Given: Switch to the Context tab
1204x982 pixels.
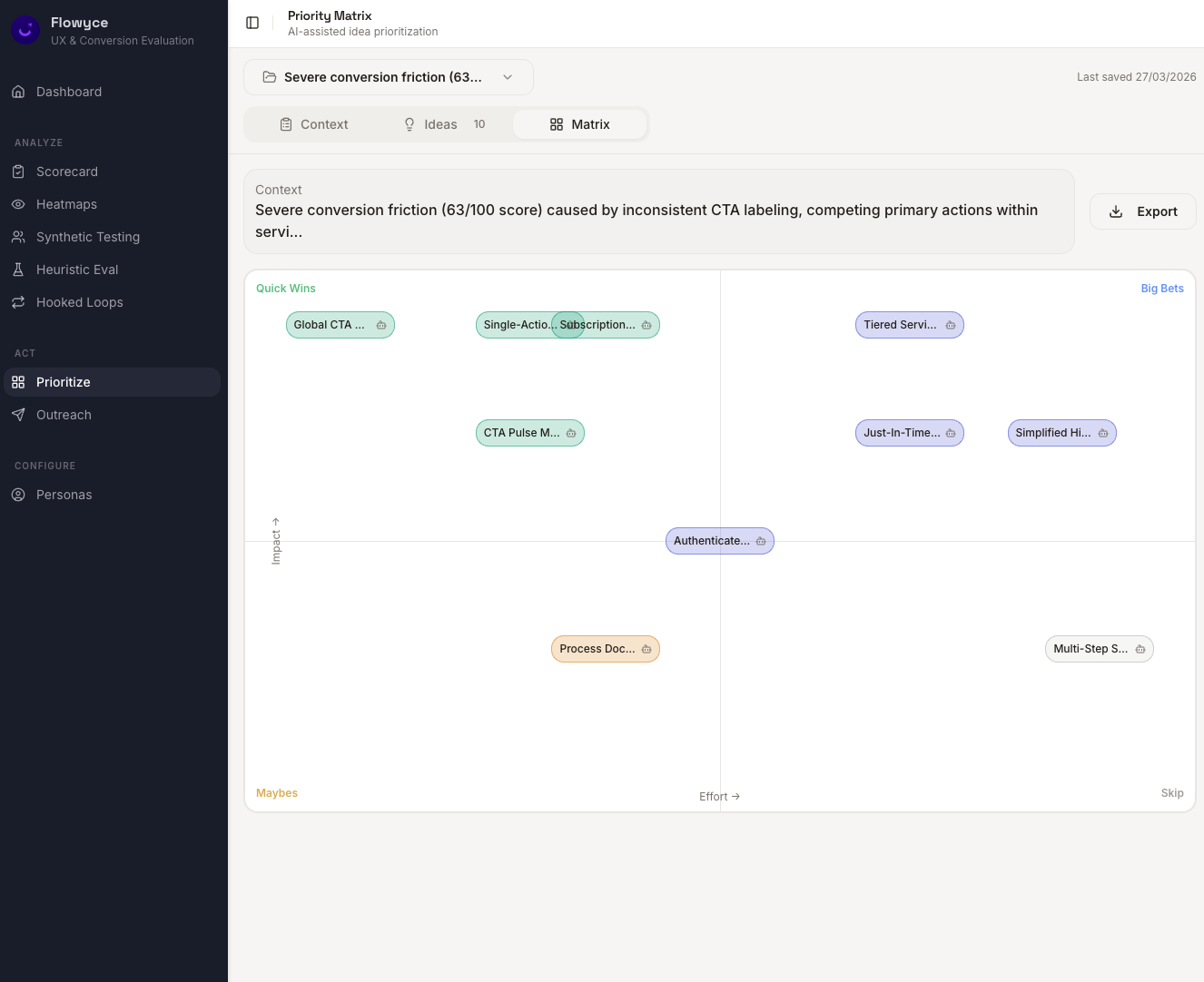Looking at the screenshot, I should pyautogui.click(x=313, y=124).
